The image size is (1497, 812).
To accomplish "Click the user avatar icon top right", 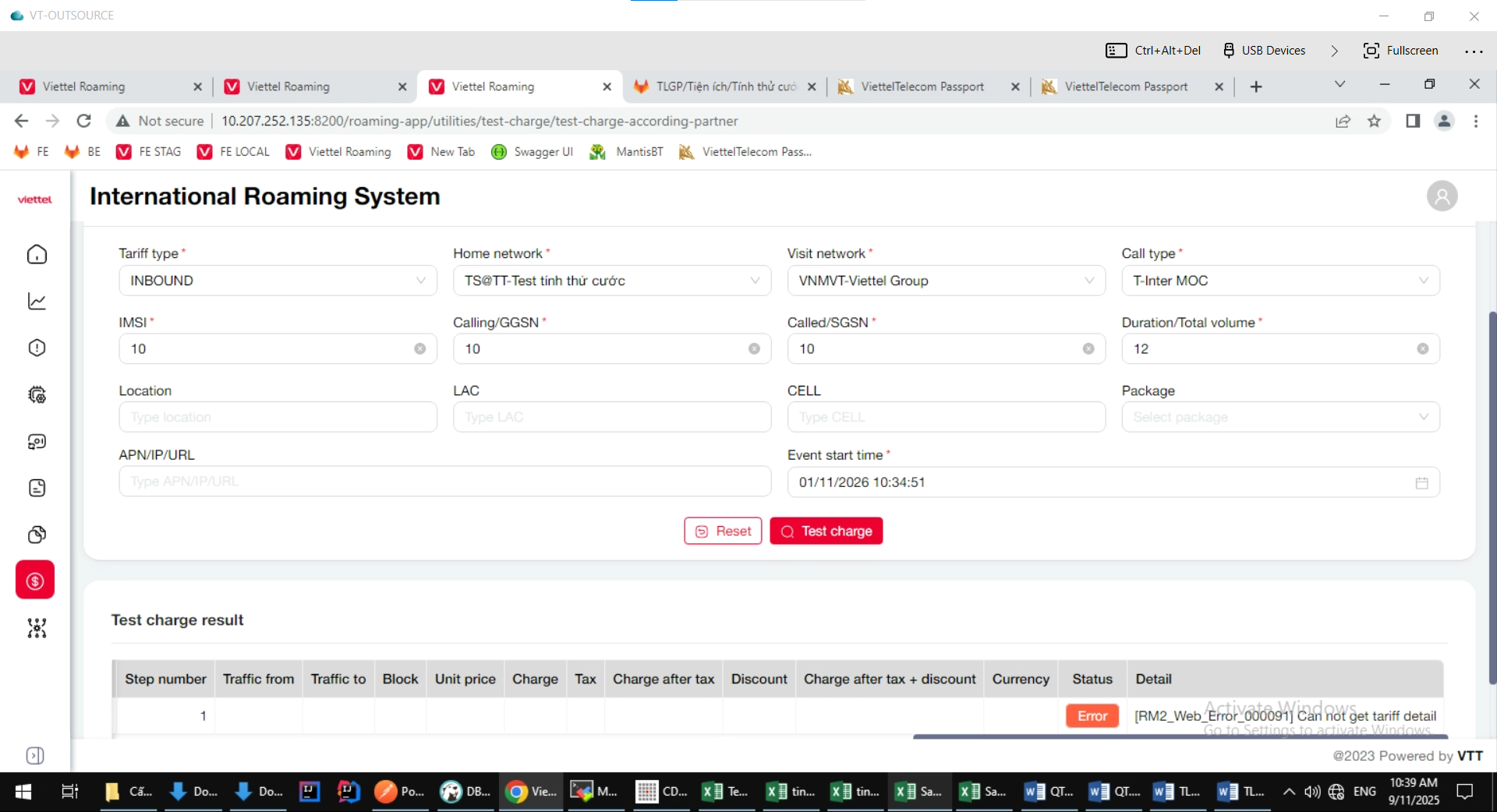I will click(1442, 196).
